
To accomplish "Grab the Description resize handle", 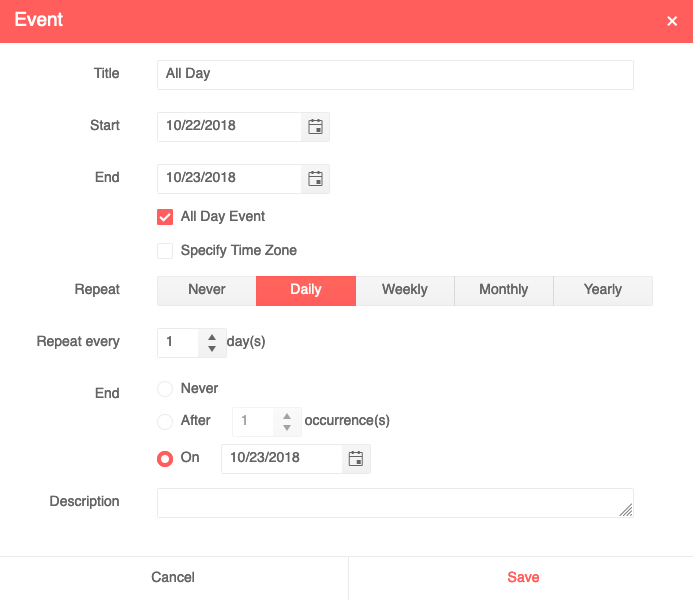I will [x=626, y=510].
